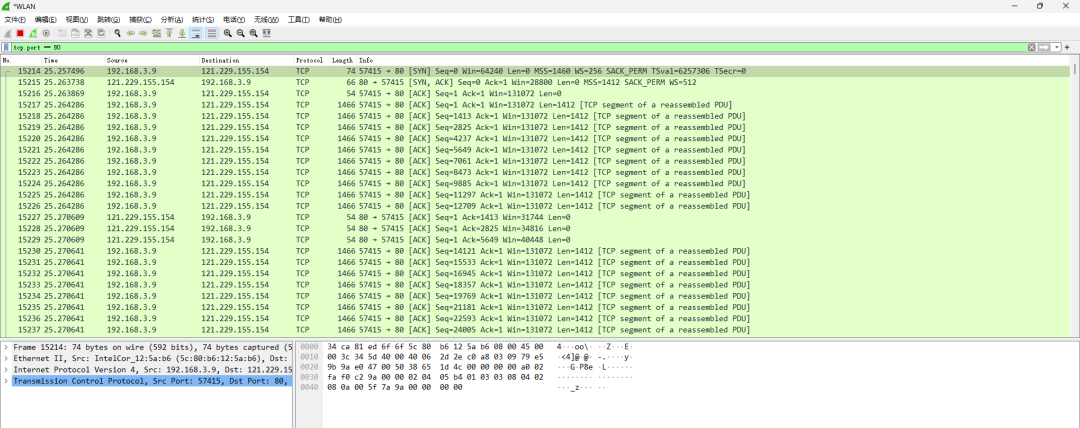Image resolution: width=1080 pixels, height=428 pixels.
Task: Clear the display filter with X button
Action: click(1032, 48)
